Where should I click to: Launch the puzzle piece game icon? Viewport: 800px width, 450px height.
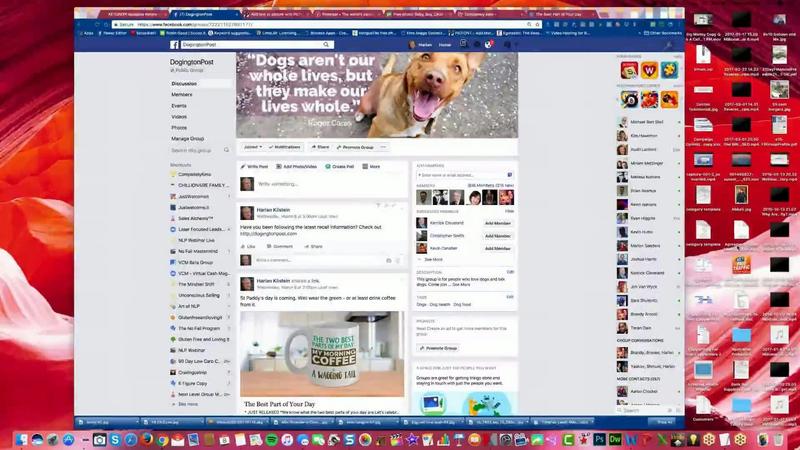pyautogui.click(x=669, y=70)
